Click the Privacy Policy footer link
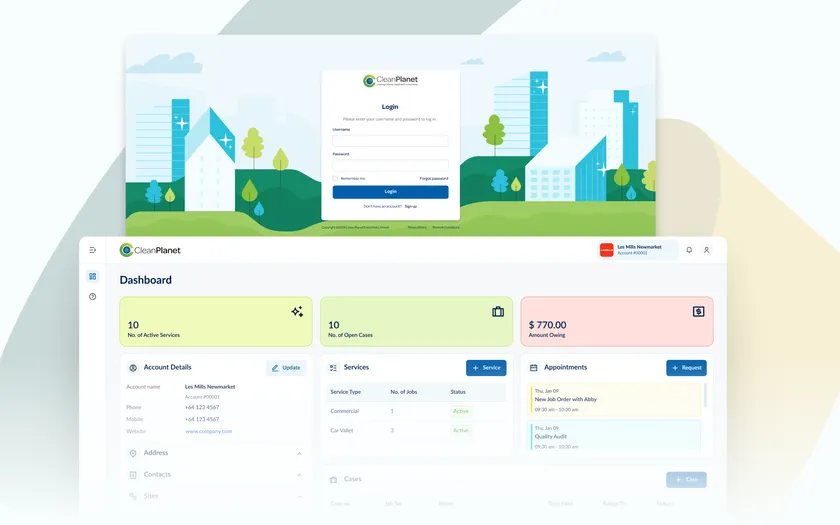 click(x=417, y=227)
